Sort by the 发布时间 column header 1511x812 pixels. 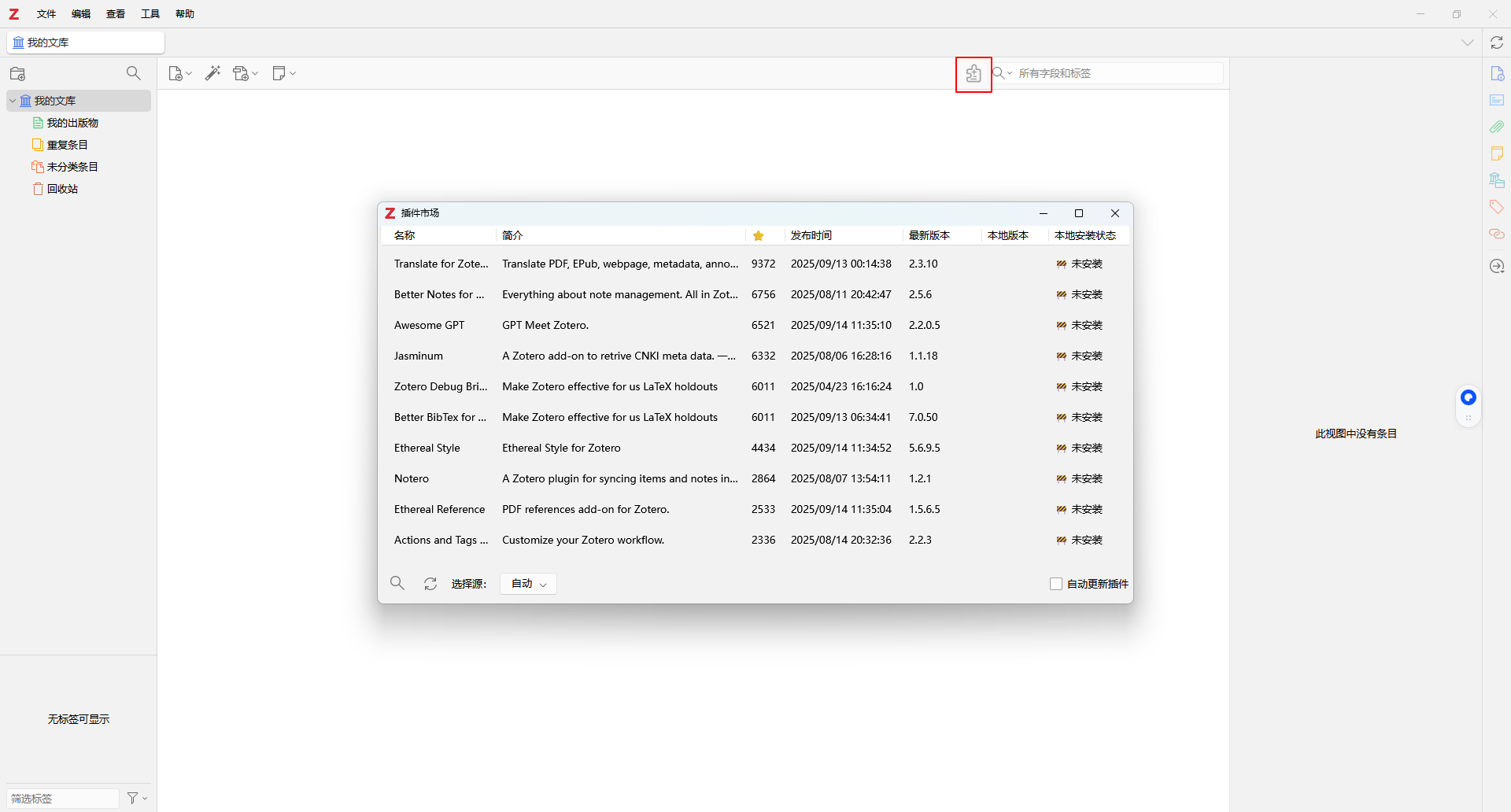pos(843,235)
